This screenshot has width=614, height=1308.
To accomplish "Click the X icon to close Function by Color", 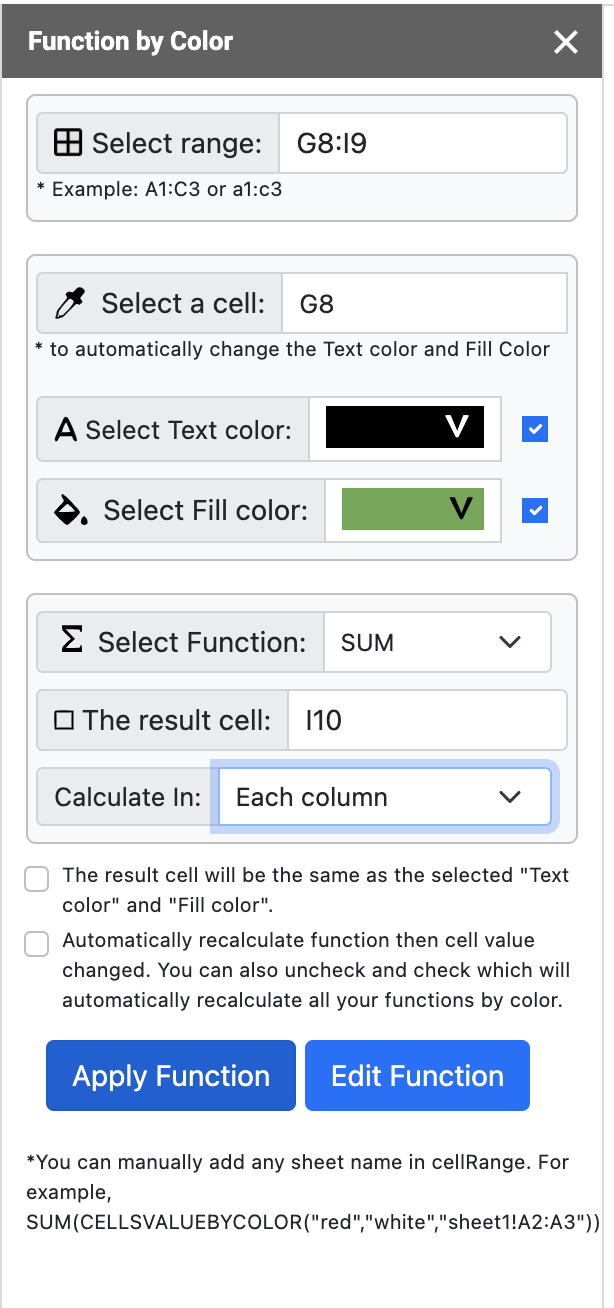I will [x=566, y=42].
